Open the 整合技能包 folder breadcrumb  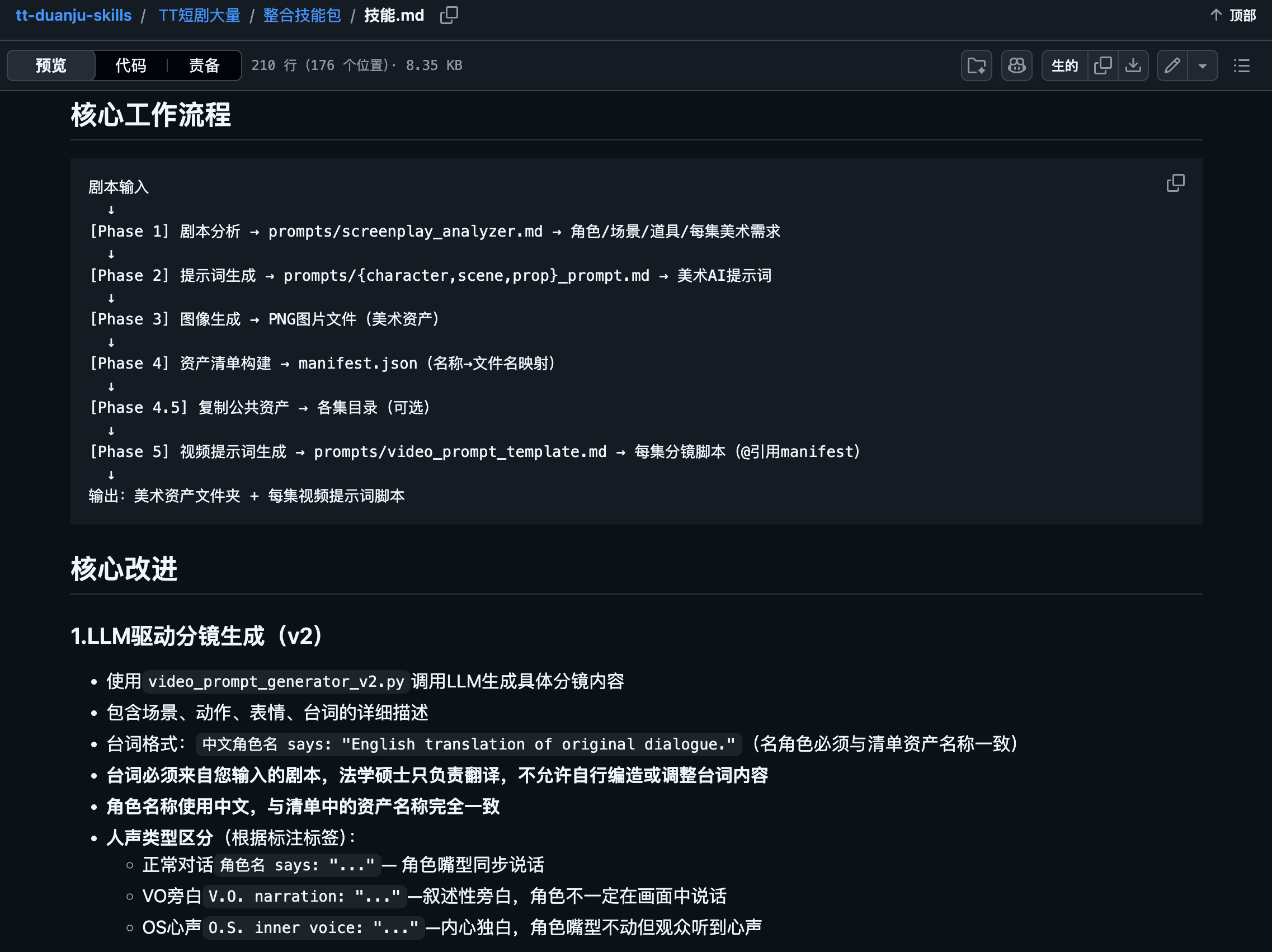tap(302, 16)
